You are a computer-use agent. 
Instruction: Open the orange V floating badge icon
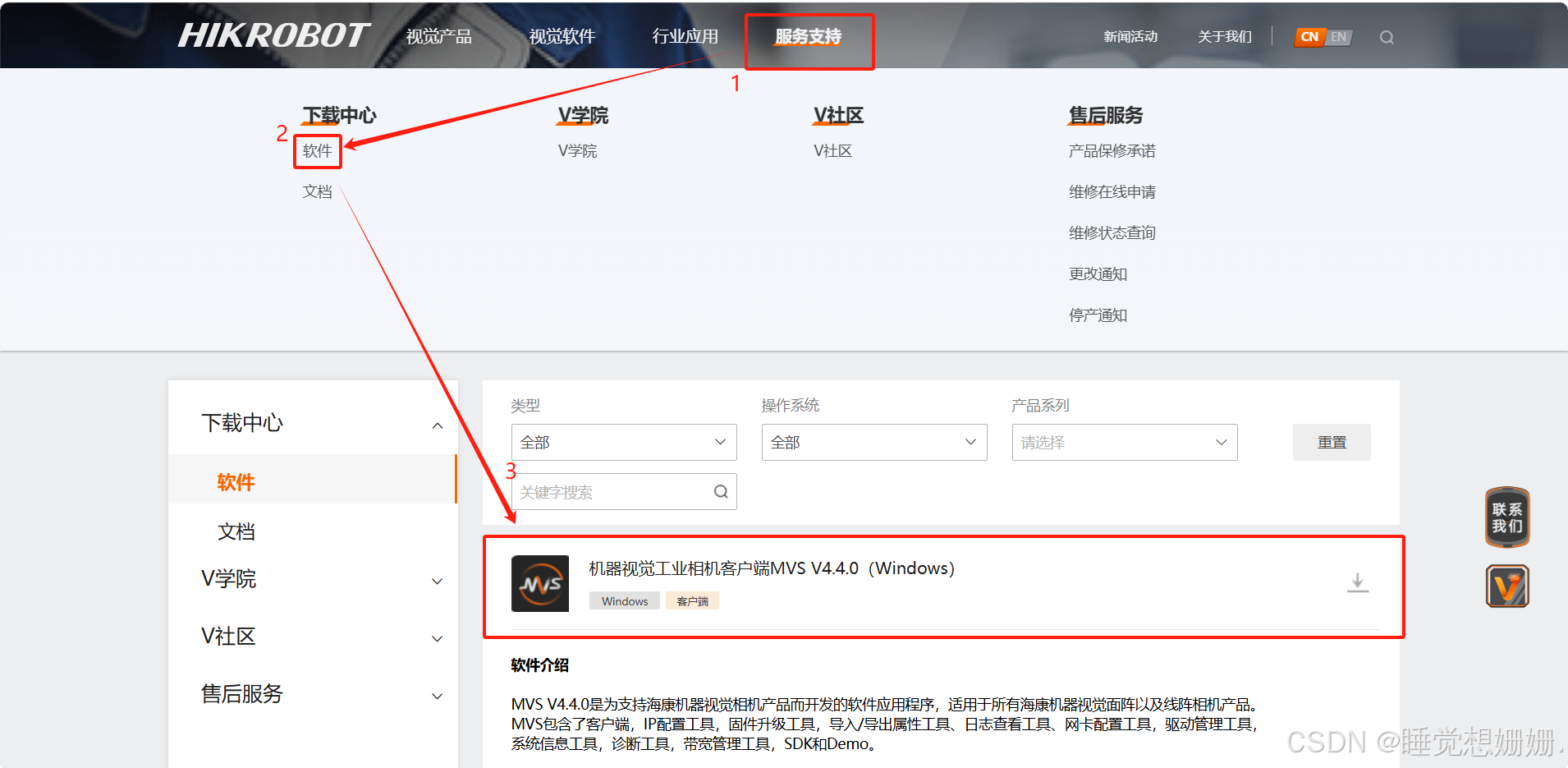[1507, 586]
